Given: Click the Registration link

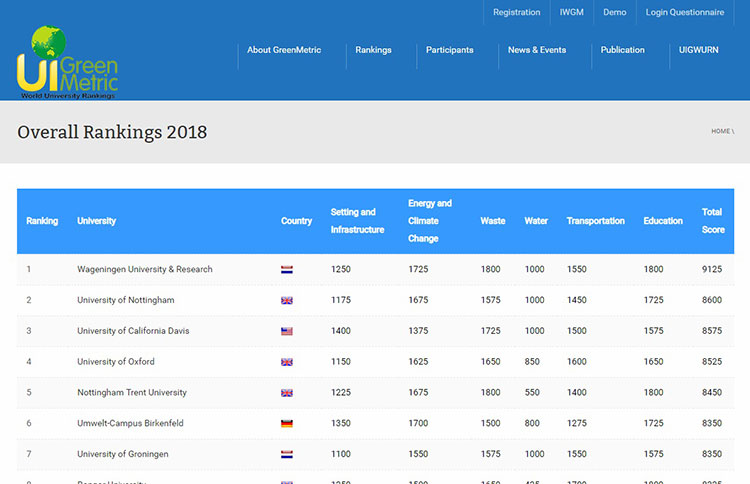Looking at the screenshot, I should pyautogui.click(x=516, y=12).
